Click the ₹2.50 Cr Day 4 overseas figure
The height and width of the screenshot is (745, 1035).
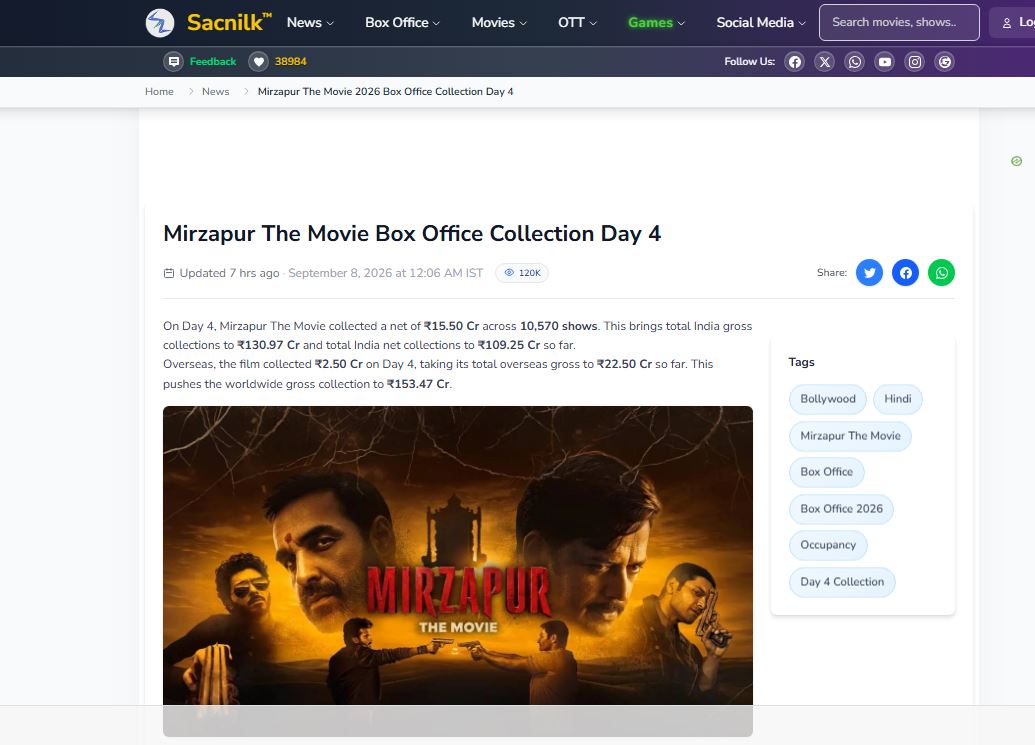[x=339, y=364]
